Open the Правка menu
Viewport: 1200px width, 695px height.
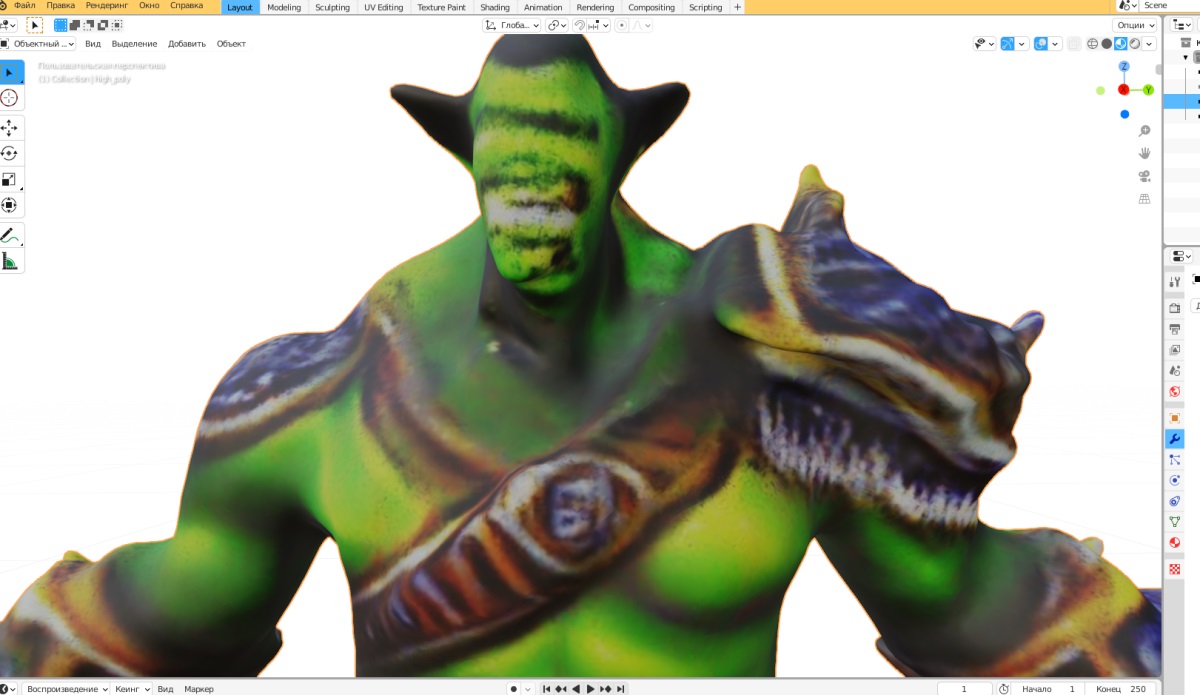[60, 6]
